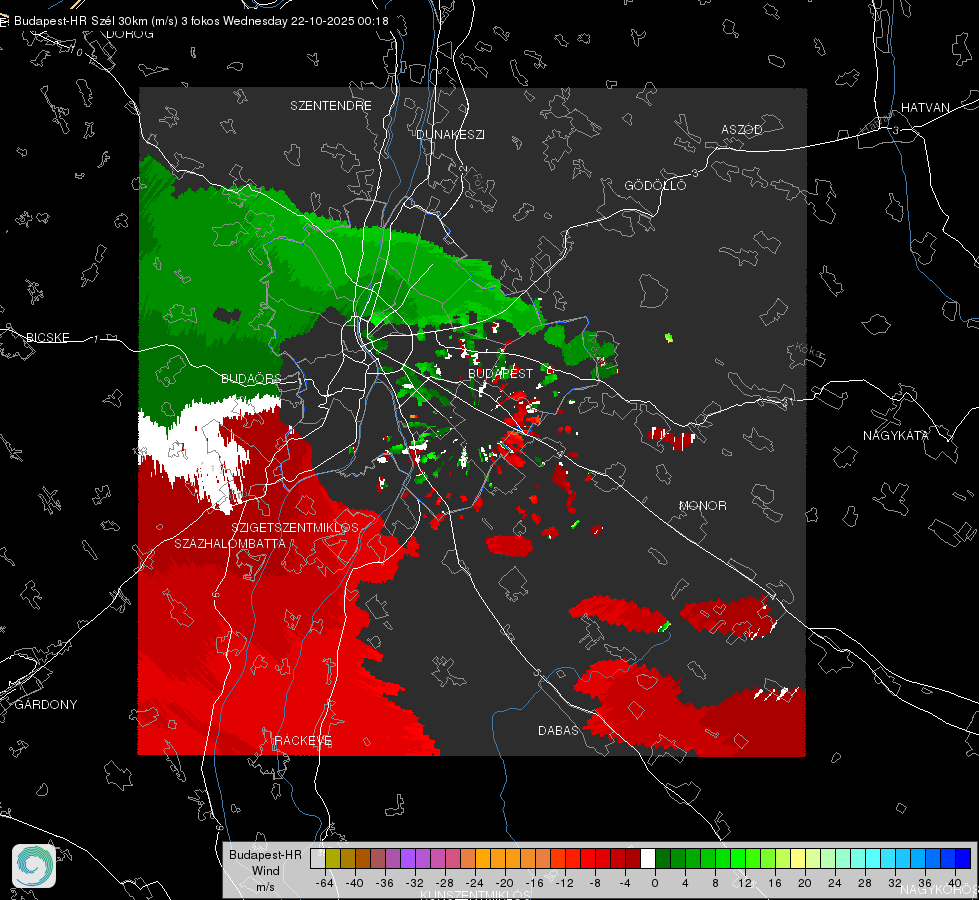
Task: Click the DUNAKESZI map label
Action: (x=450, y=135)
